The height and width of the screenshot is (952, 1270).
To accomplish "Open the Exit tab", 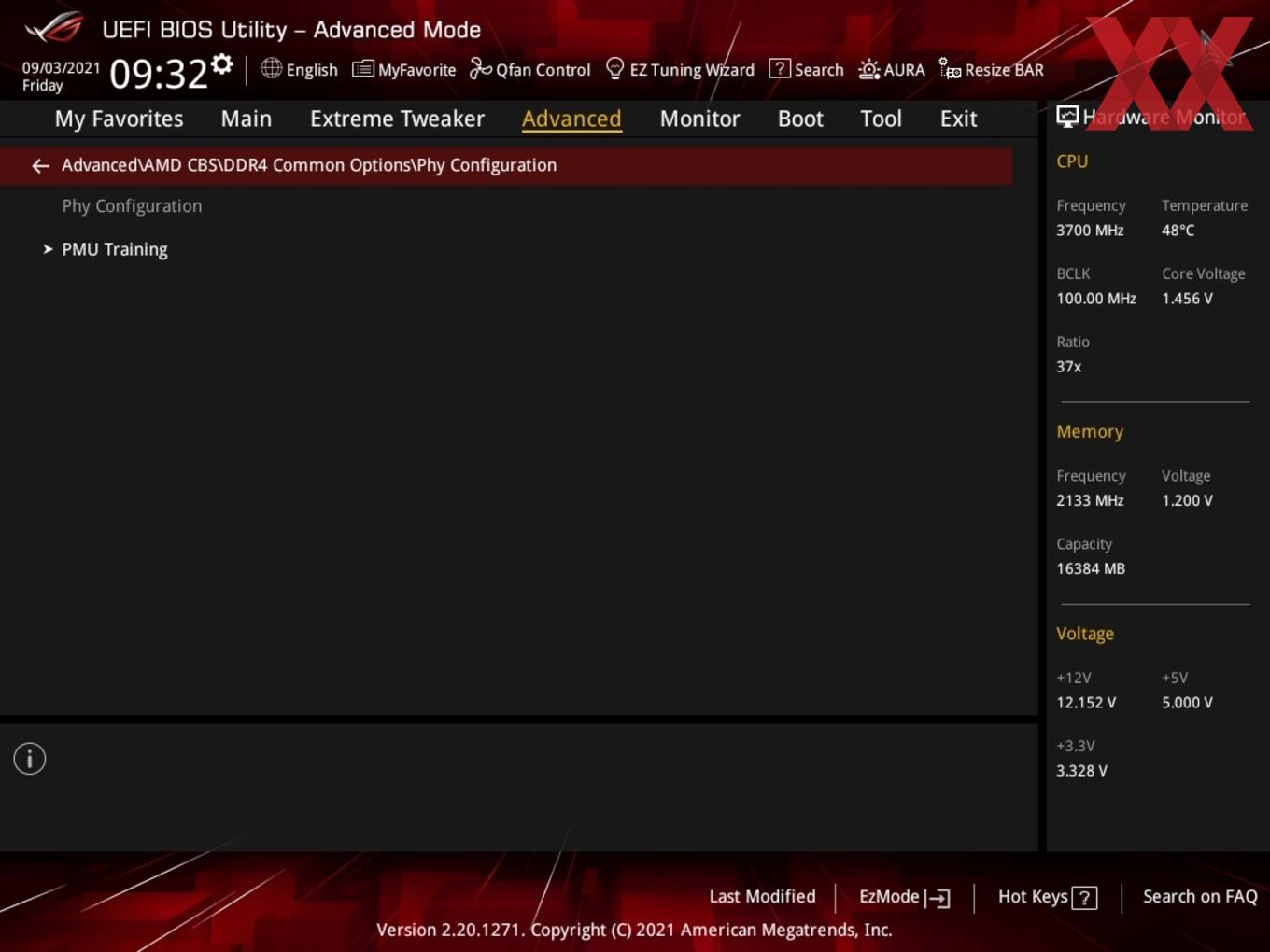I will [x=958, y=119].
